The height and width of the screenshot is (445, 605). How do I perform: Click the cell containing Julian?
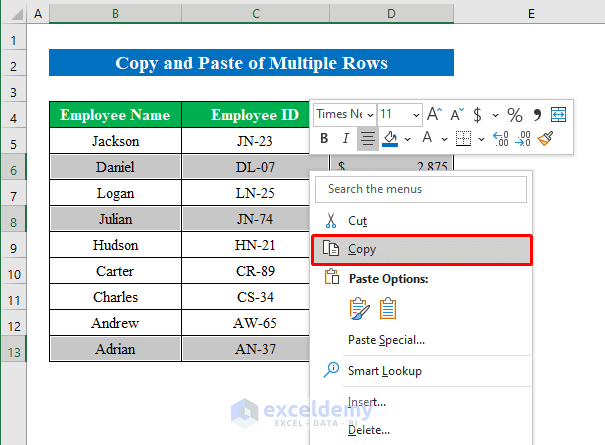115,219
